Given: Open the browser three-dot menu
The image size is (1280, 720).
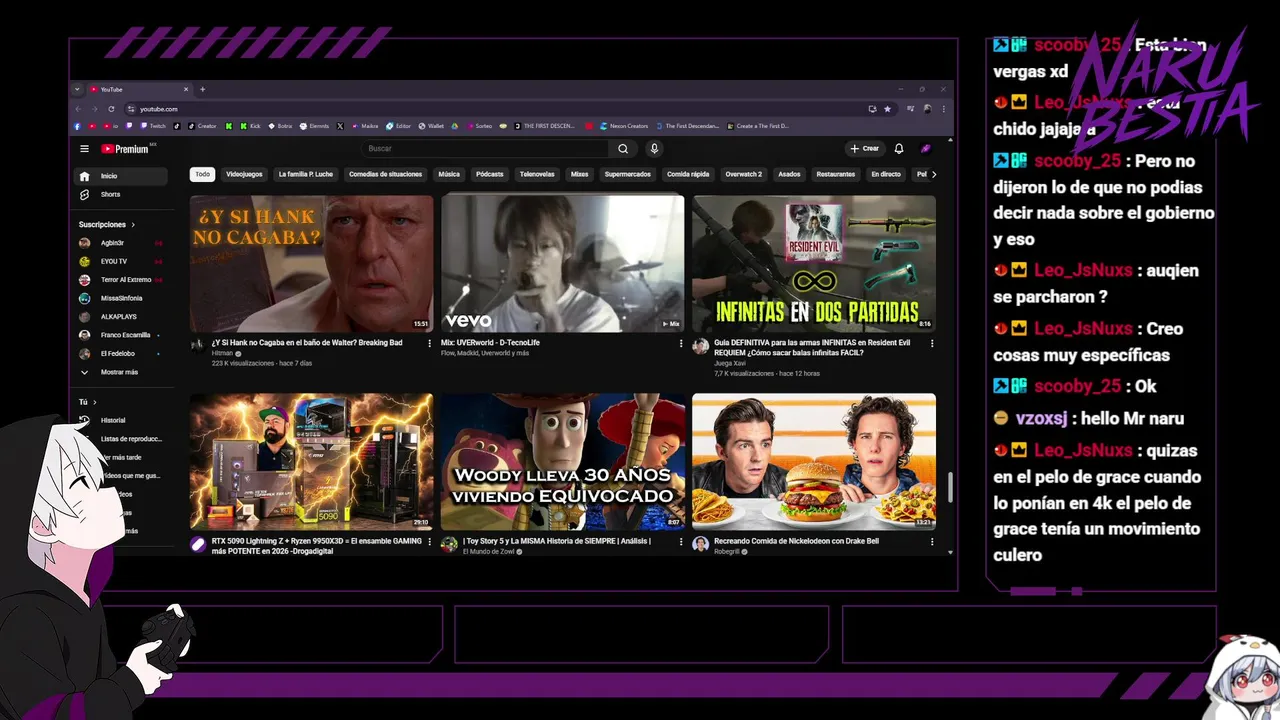Looking at the screenshot, I should tap(943, 109).
